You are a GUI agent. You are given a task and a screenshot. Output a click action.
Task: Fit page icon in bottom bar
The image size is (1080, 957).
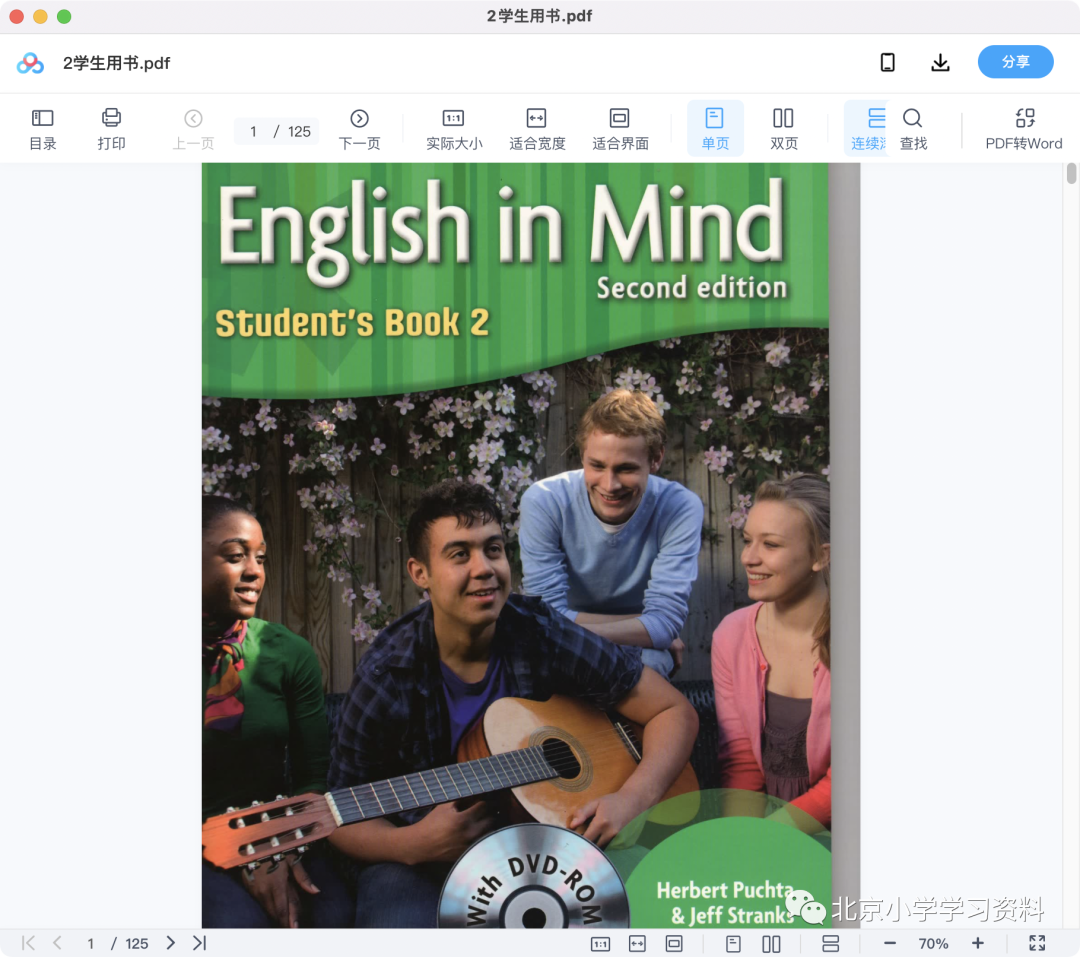674,943
